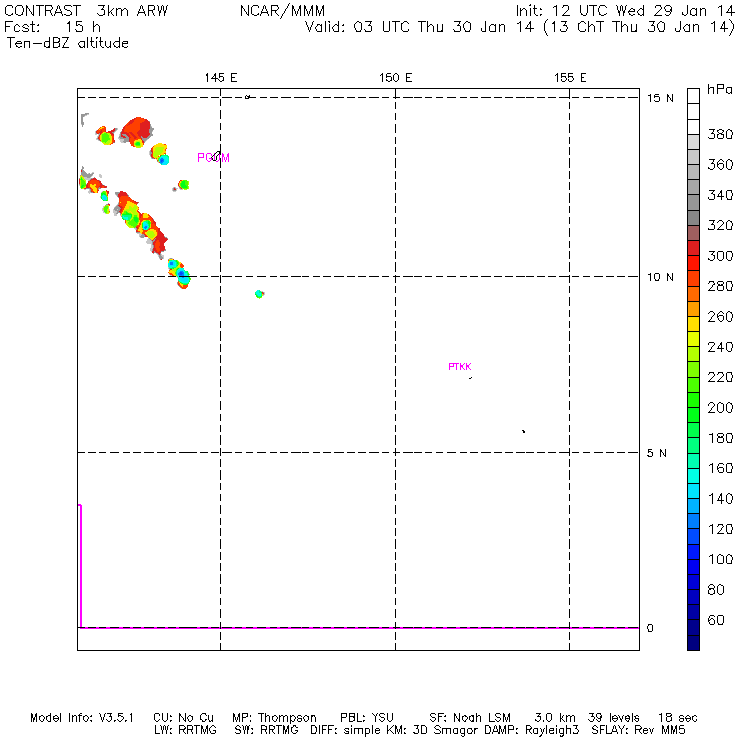This screenshot has width=740, height=740.
Task: Click the 'DIFF: simple' setting text
Action: pos(345,730)
